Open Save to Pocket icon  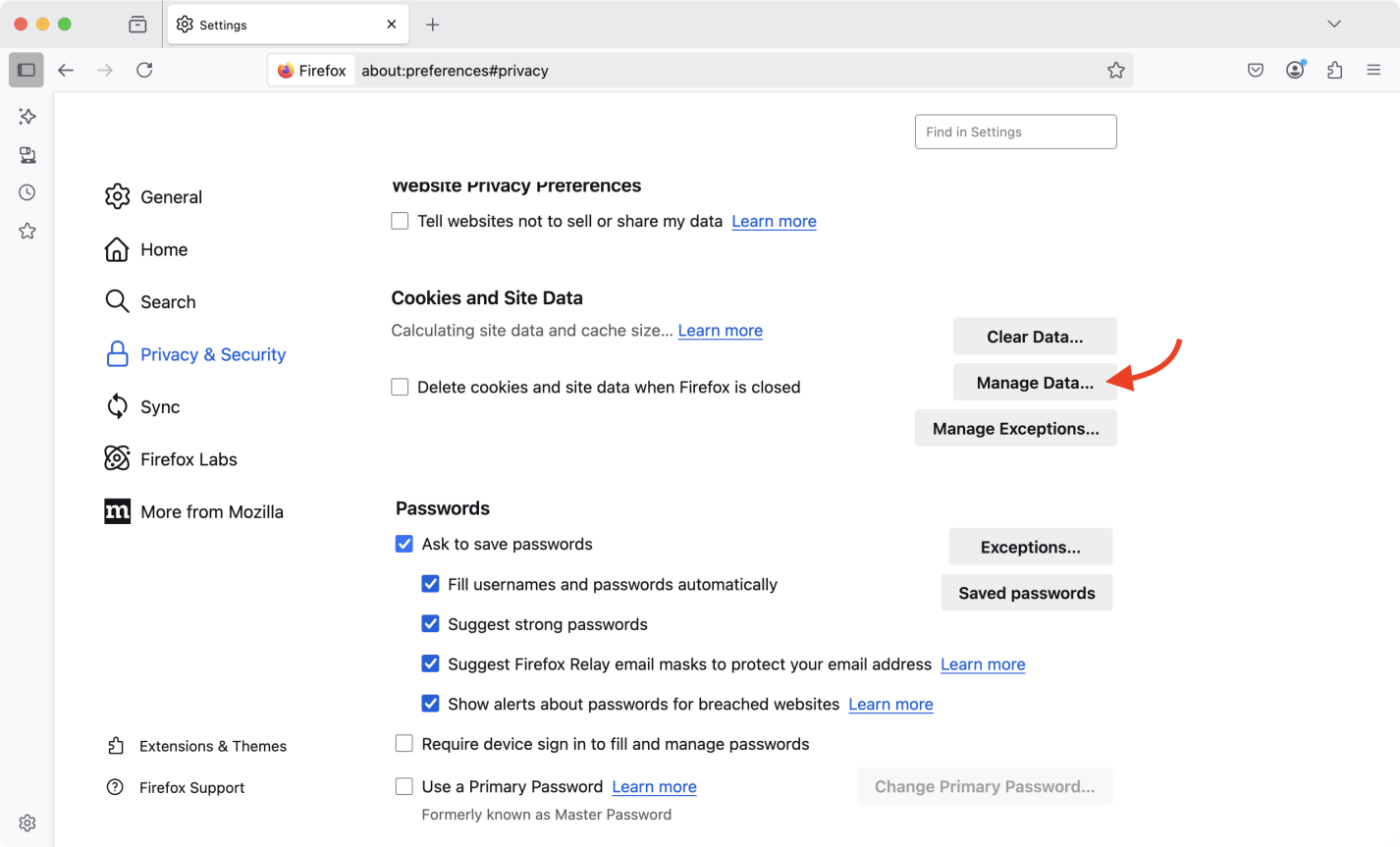[x=1256, y=71]
